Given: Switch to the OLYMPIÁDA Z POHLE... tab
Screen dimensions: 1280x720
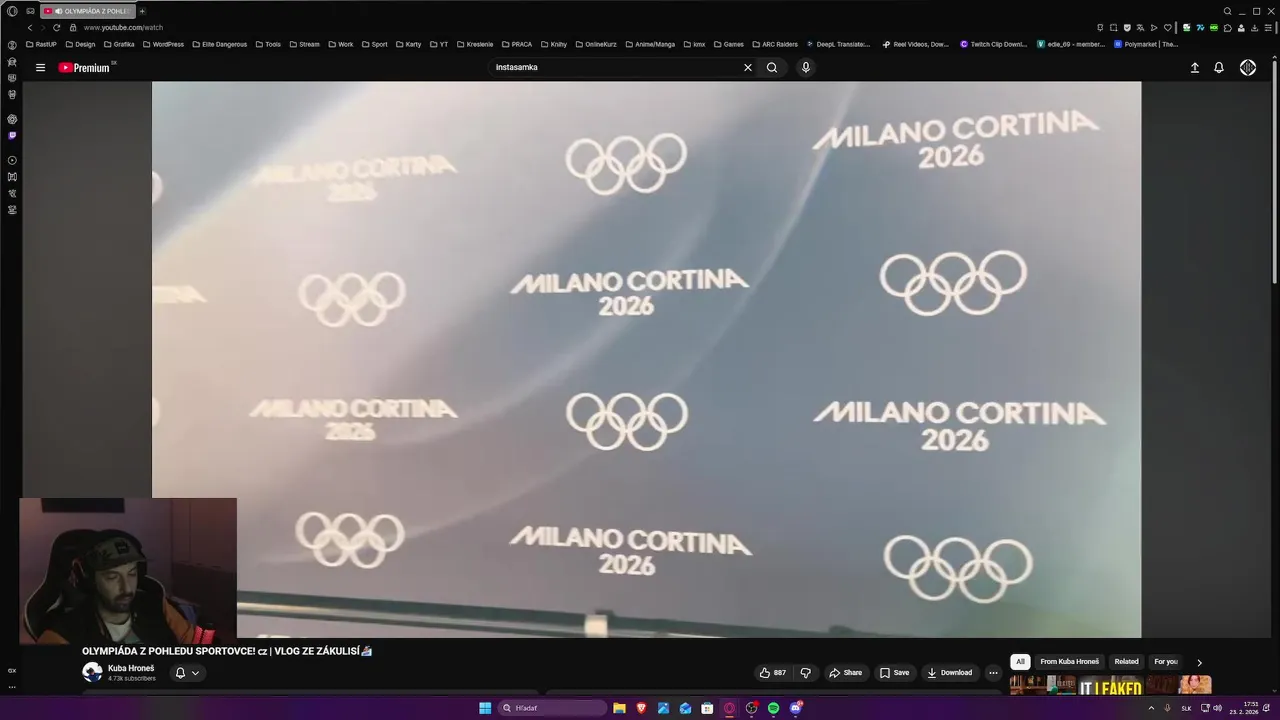Looking at the screenshot, I should click(87, 11).
